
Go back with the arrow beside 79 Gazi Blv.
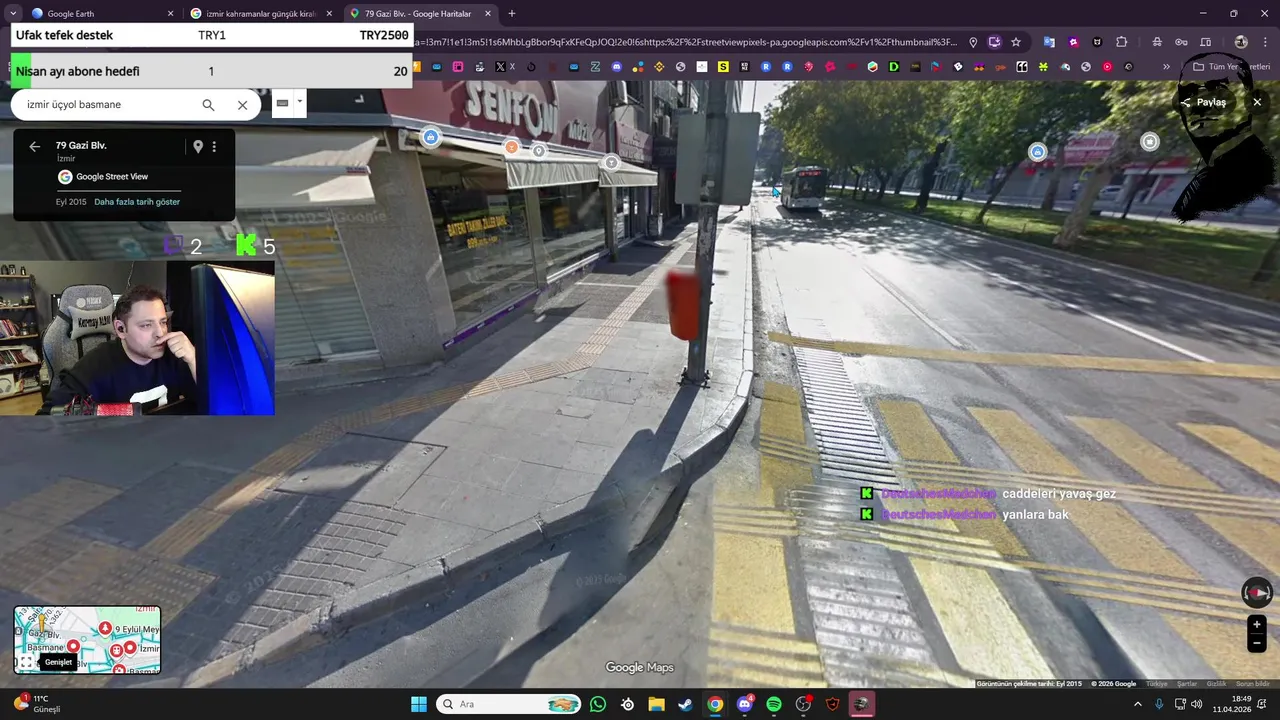35,147
